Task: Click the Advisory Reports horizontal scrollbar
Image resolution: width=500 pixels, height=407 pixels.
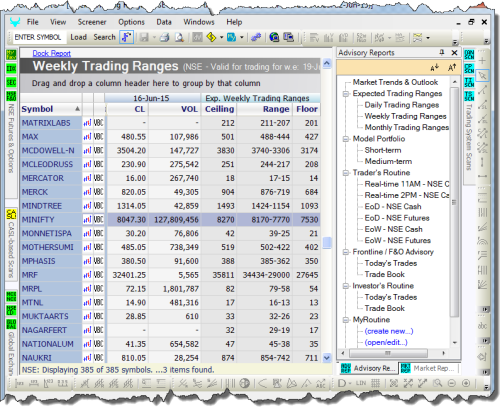Action: click(389, 353)
